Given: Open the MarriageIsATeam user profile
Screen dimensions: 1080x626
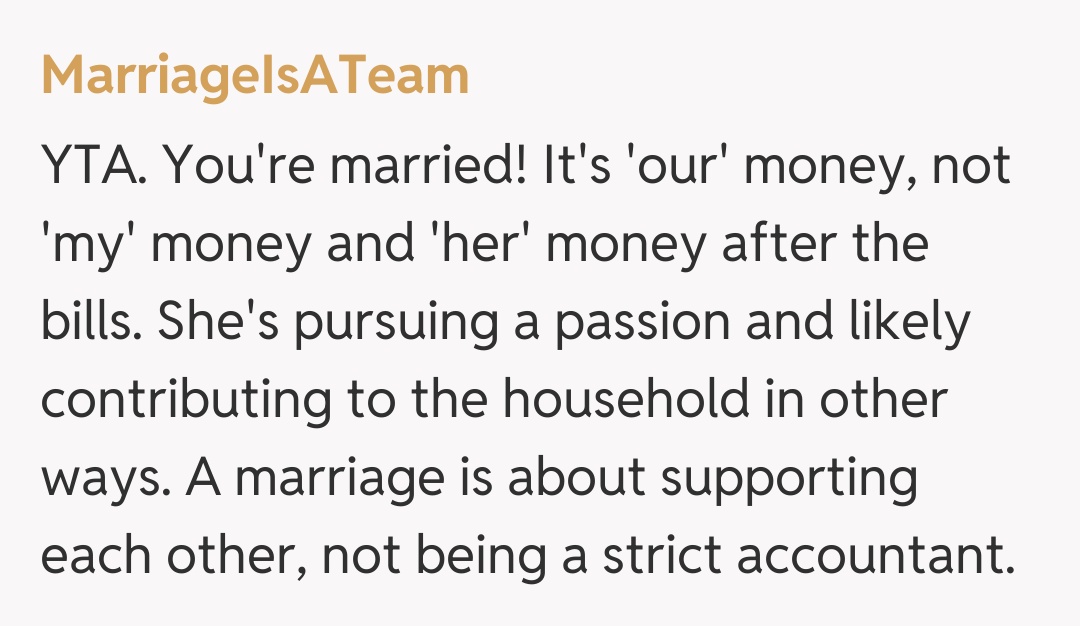Looking at the screenshot, I should coord(255,77).
